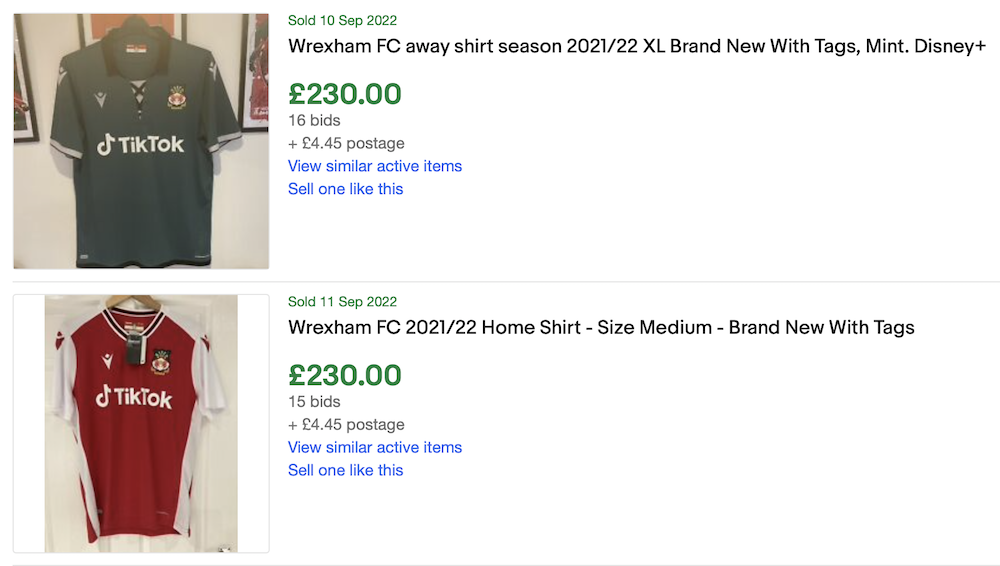Open the 2021/22 Home Shirt listing title

pos(601,327)
